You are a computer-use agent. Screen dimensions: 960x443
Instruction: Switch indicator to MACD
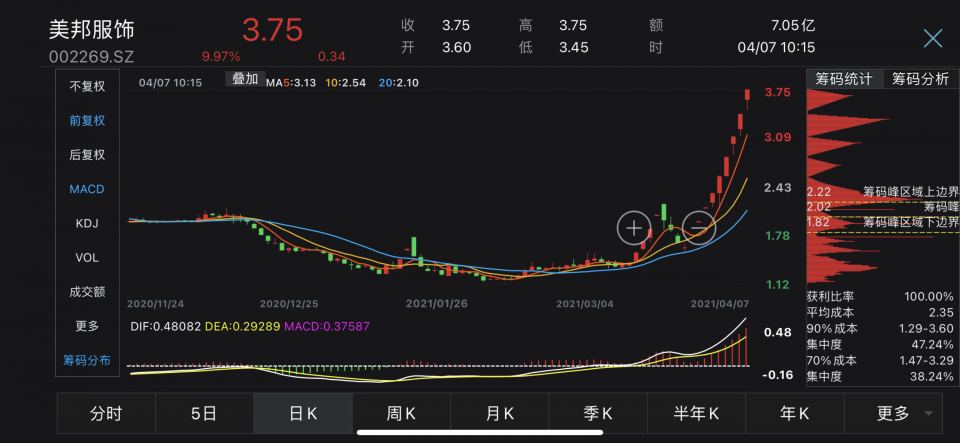coord(87,189)
